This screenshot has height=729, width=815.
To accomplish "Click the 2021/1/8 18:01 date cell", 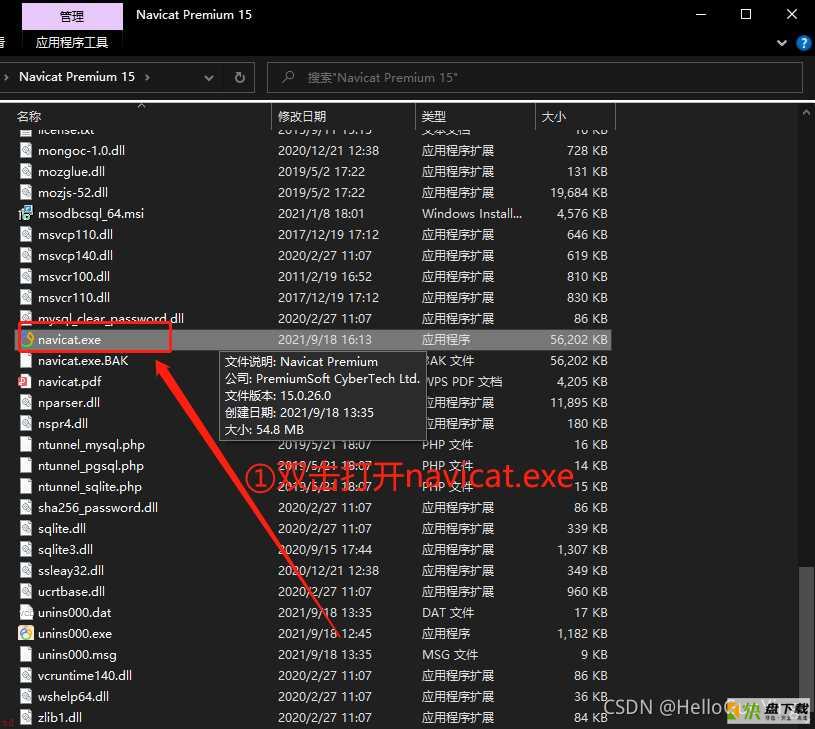I will coord(321,214).
